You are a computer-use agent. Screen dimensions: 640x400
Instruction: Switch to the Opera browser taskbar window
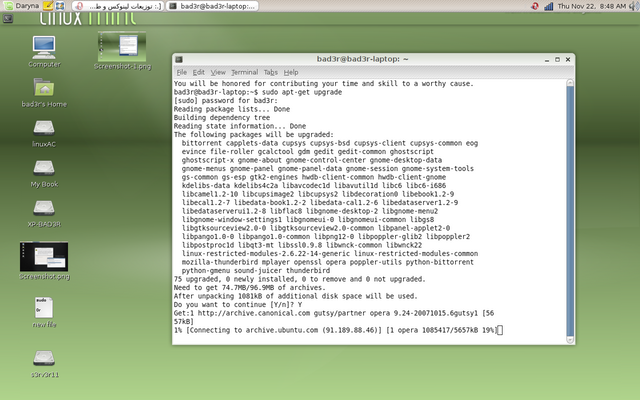[118, 6]
